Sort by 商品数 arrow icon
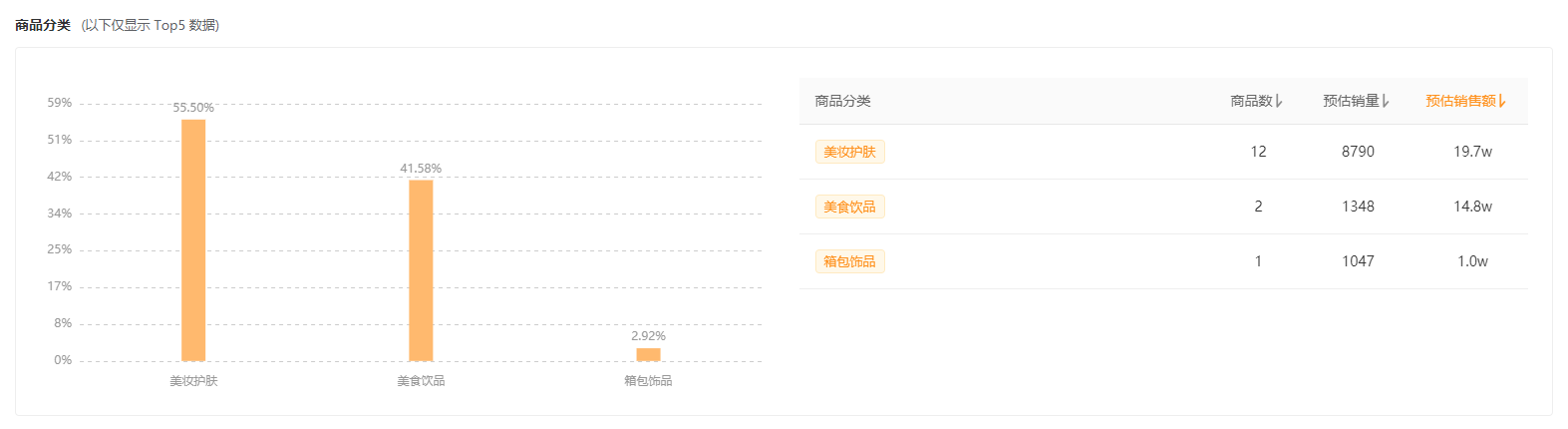 [1279, 101]
